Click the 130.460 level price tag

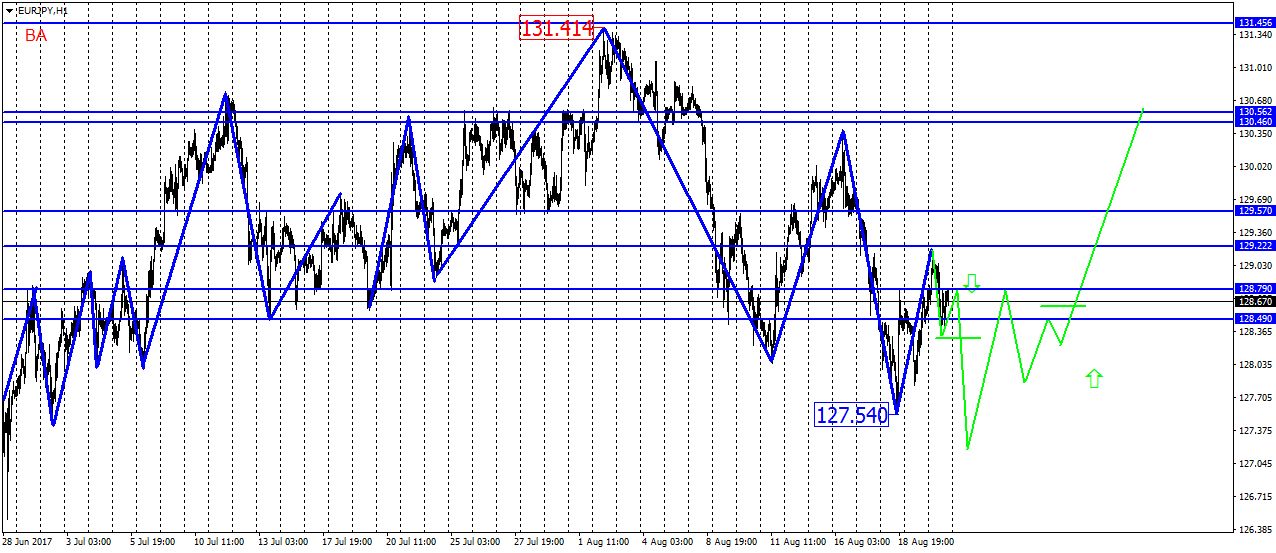pyautogui.click(x=1254, y=122)
